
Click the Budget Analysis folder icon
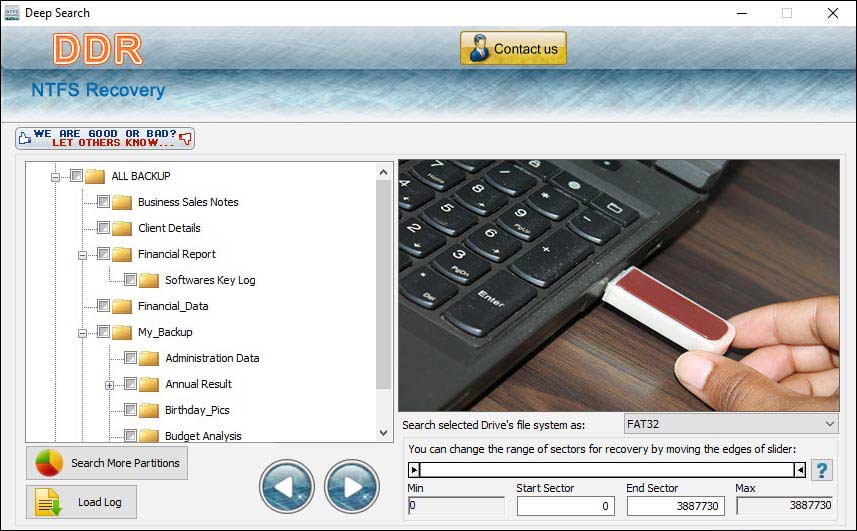149,435
